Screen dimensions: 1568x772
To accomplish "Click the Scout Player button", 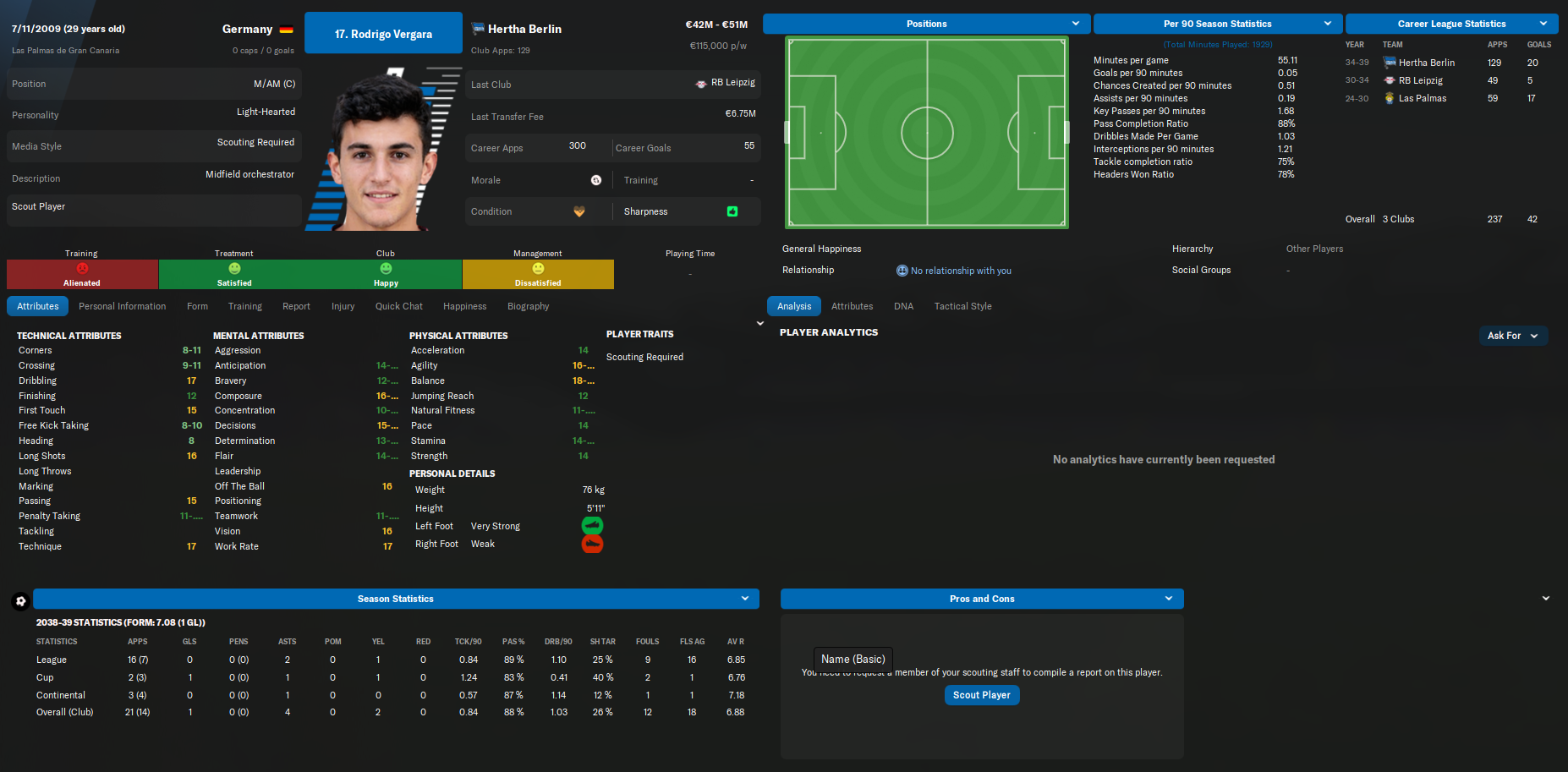I will [982, 695].
